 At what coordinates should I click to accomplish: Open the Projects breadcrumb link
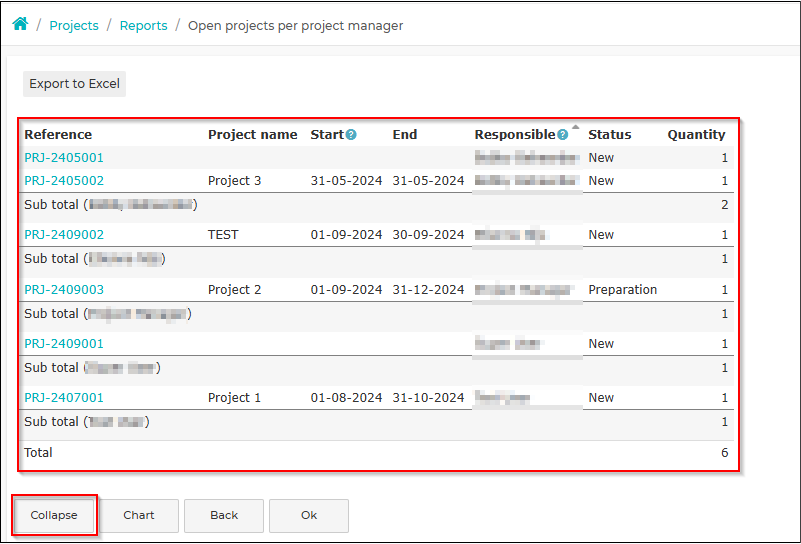pos(74,26)
